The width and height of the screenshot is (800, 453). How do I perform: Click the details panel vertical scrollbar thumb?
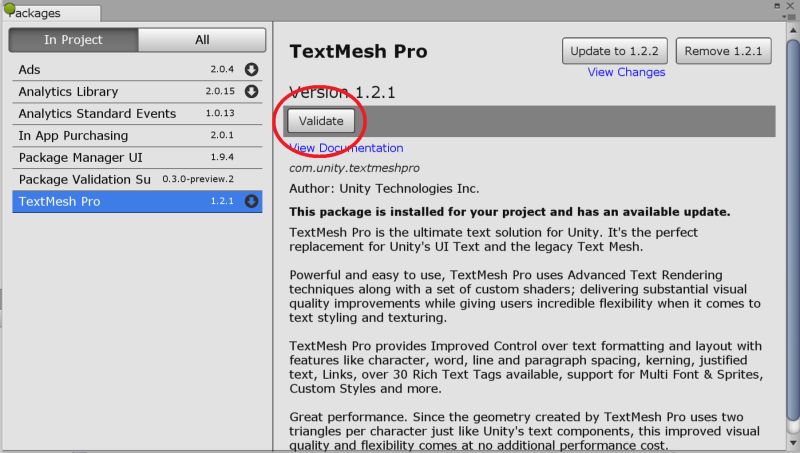pos(793,230)
